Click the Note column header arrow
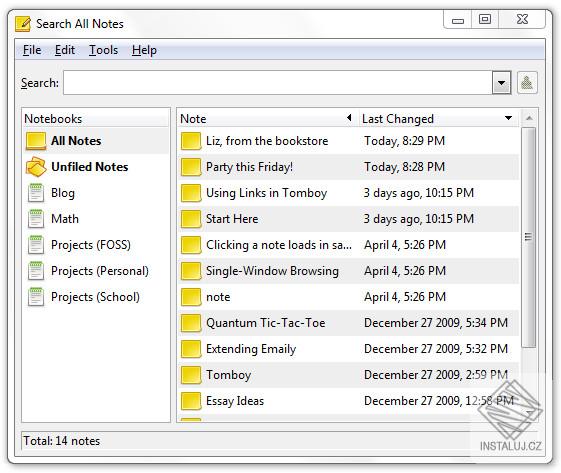Screen dimensions: 561x473 [x=350, y=118]
